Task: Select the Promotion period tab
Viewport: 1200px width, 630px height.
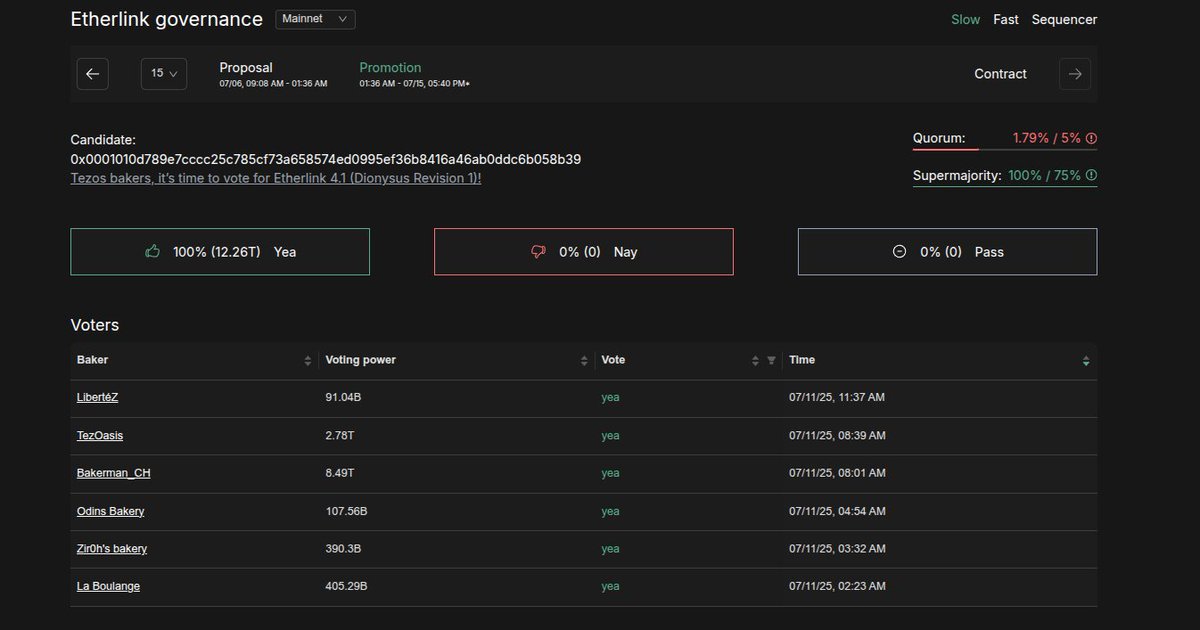Action: [415, 74]
